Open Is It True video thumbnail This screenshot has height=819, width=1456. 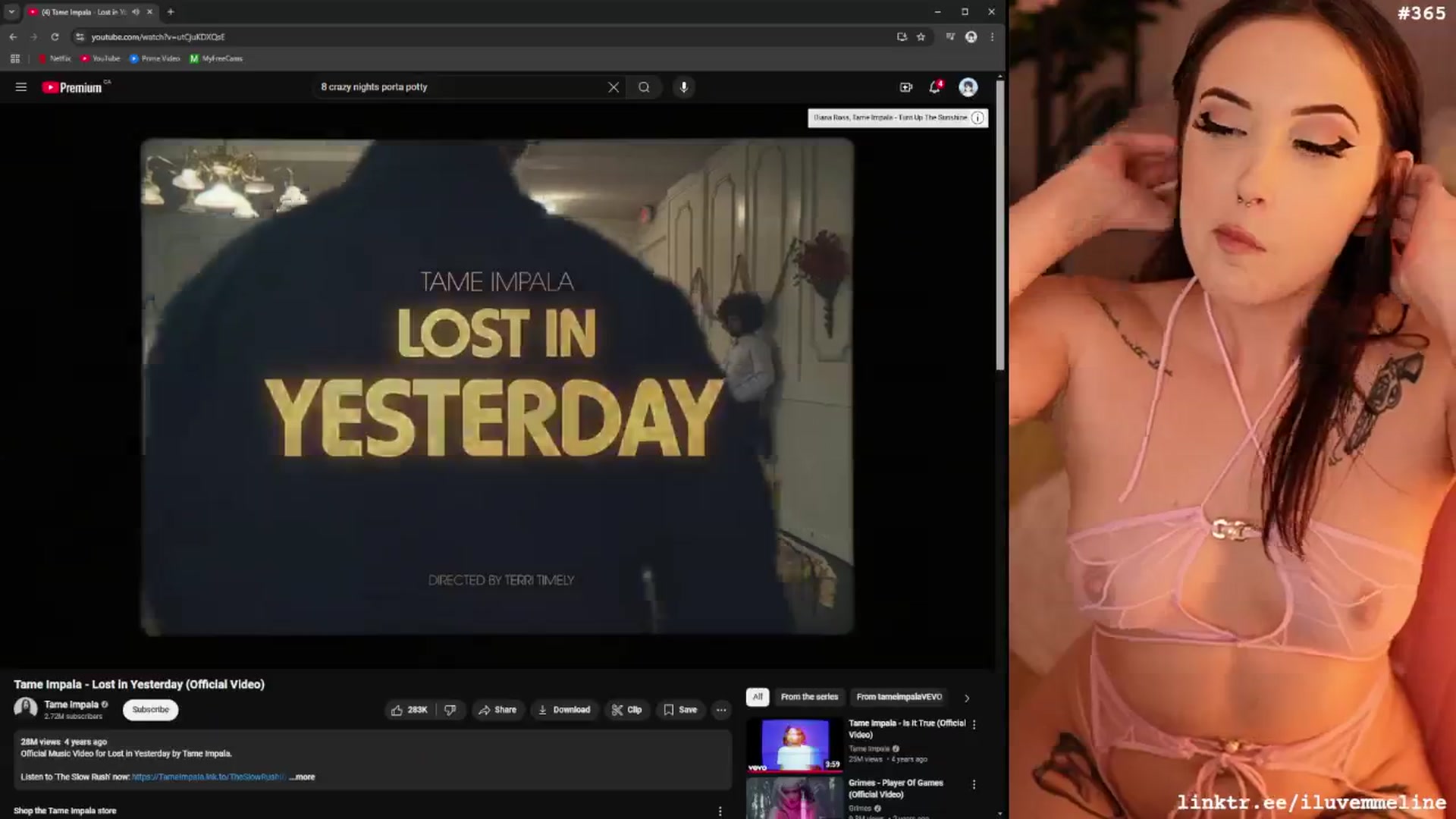795,745
